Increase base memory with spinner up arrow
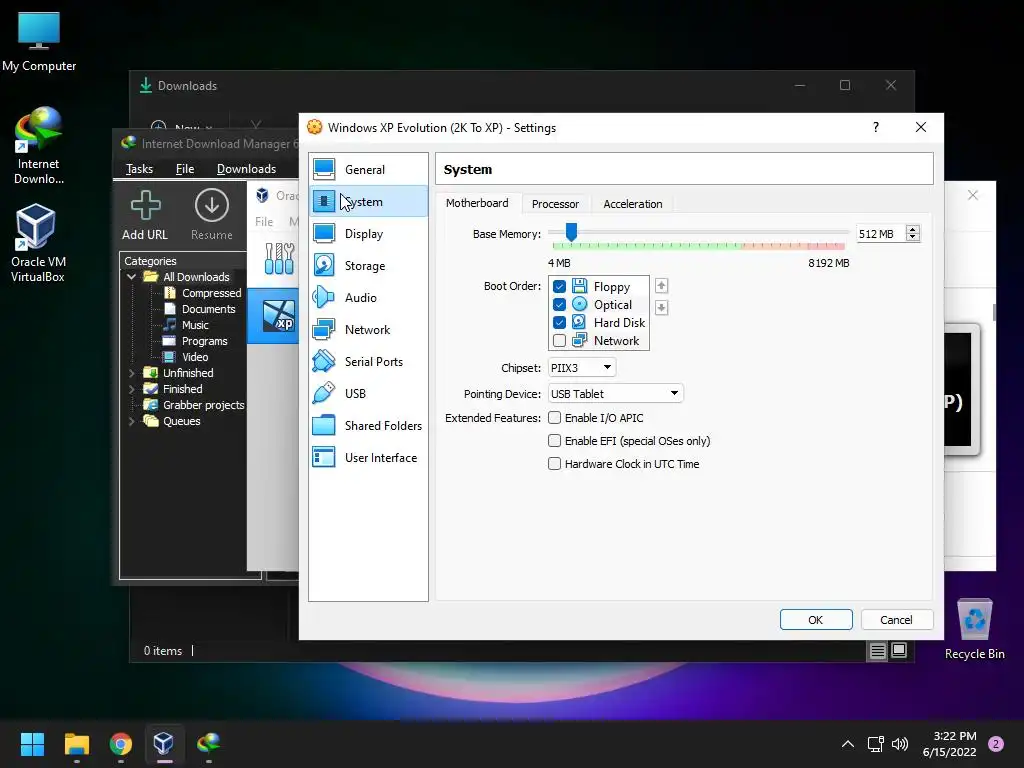The height and width of the screenshot is (768, 1024). 913,229
